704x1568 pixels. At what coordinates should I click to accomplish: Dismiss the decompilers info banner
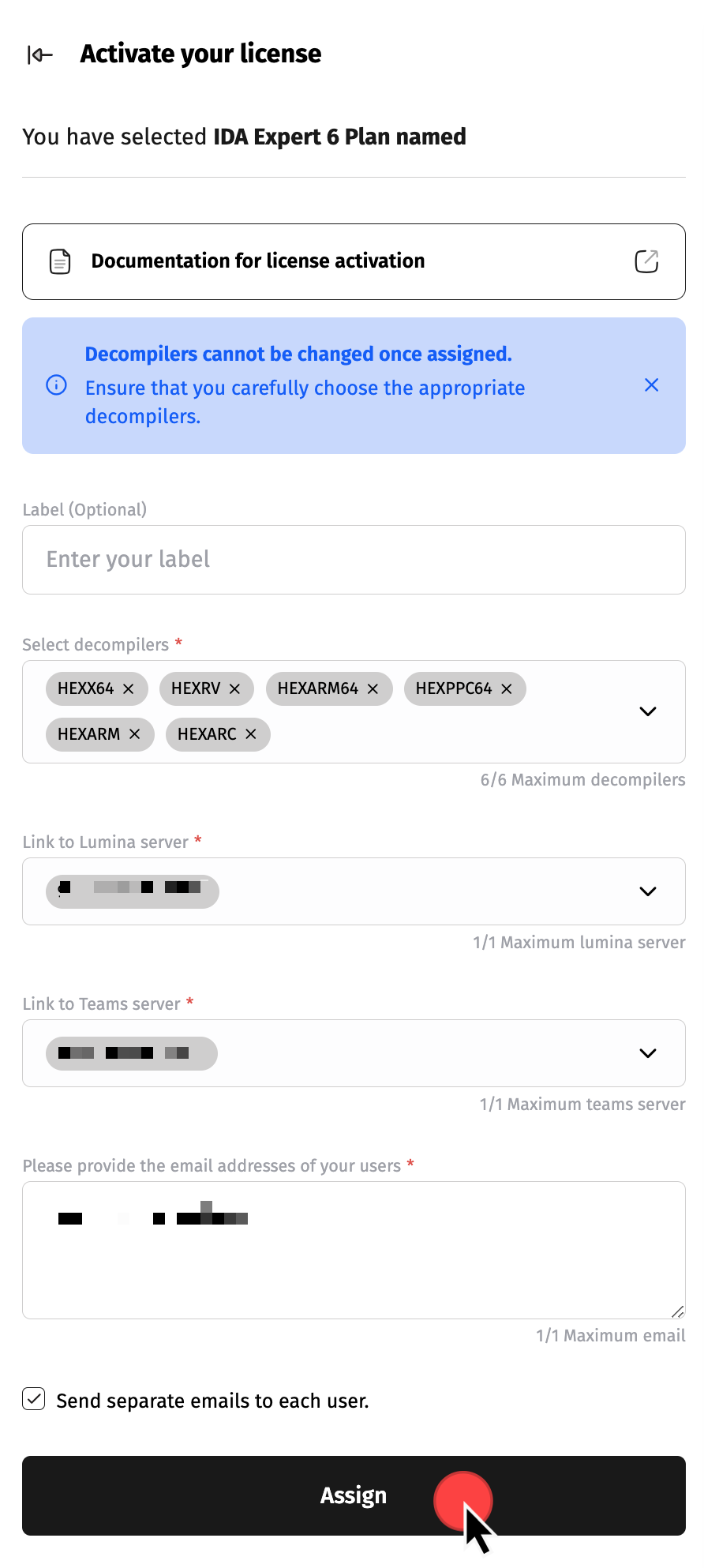651,385
